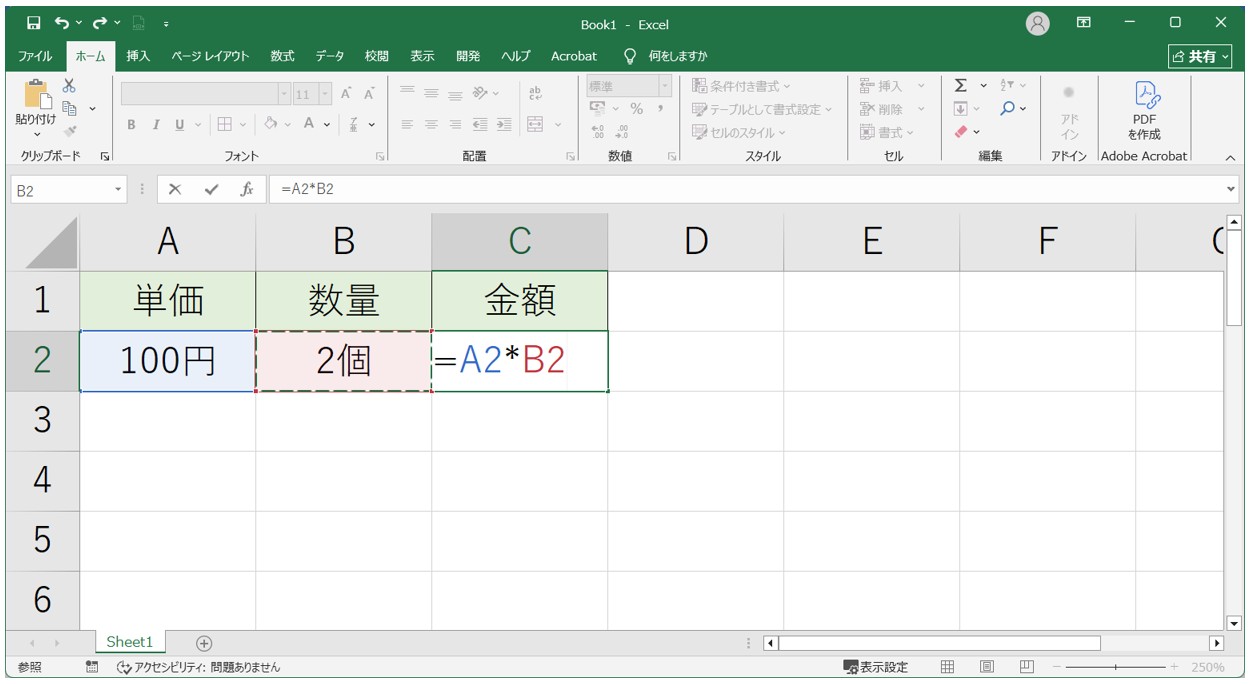Click the 表示設定 status bar button
Image resolution: width=1251 pixels, height=684 pixels.
click(876, 667)
